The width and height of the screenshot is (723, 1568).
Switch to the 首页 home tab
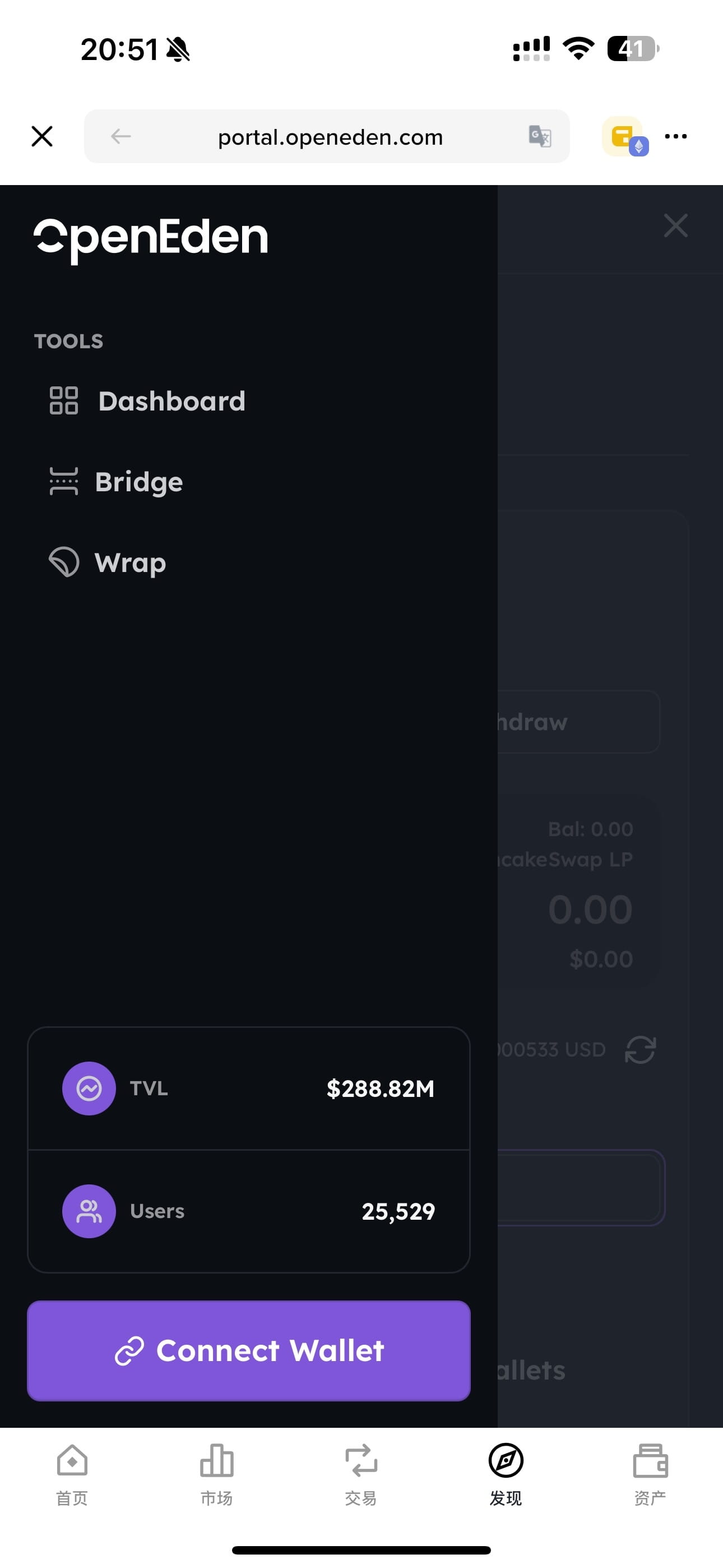click(x=72, y=1473)
